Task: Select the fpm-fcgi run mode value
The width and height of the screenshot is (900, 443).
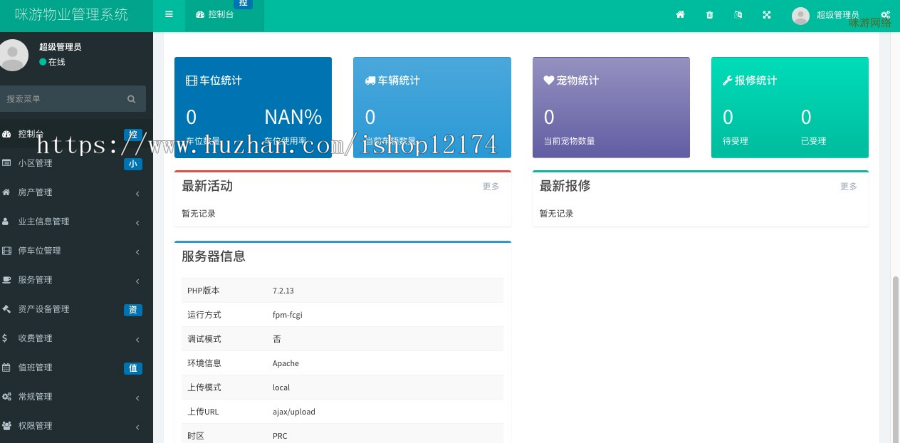Action: 287,315
